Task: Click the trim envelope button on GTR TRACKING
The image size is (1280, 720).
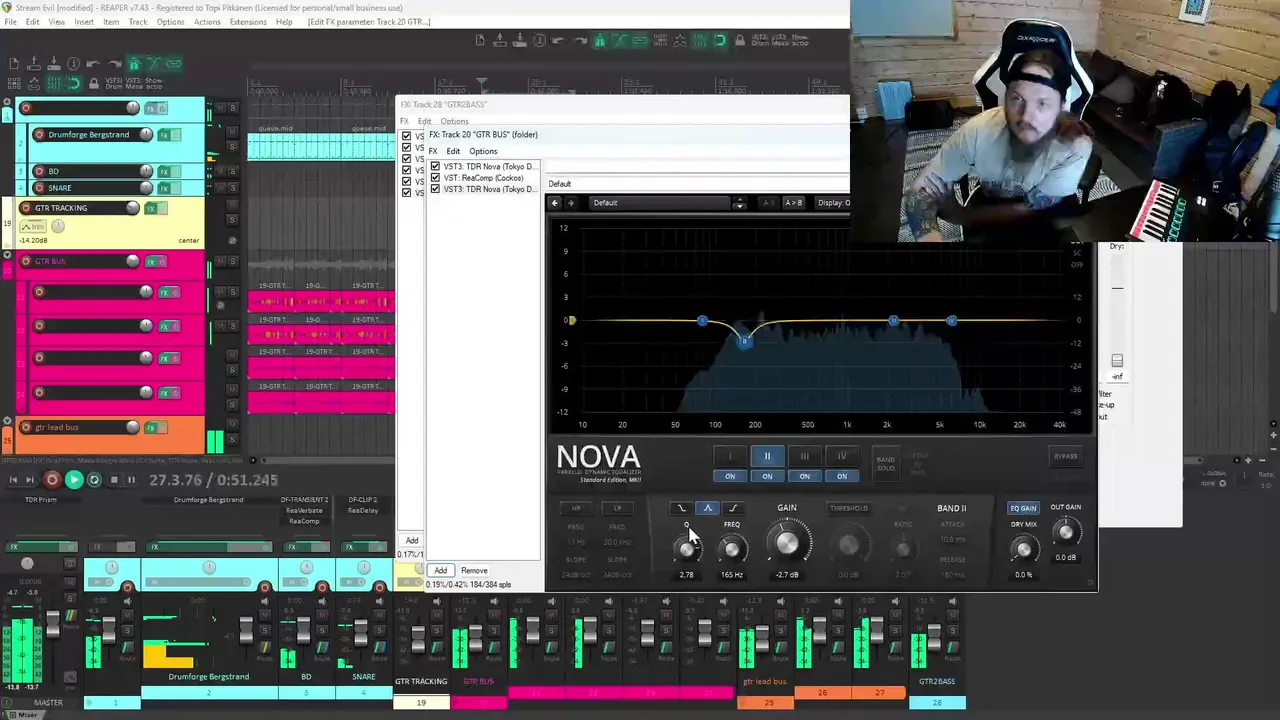Action: point(34,227)
